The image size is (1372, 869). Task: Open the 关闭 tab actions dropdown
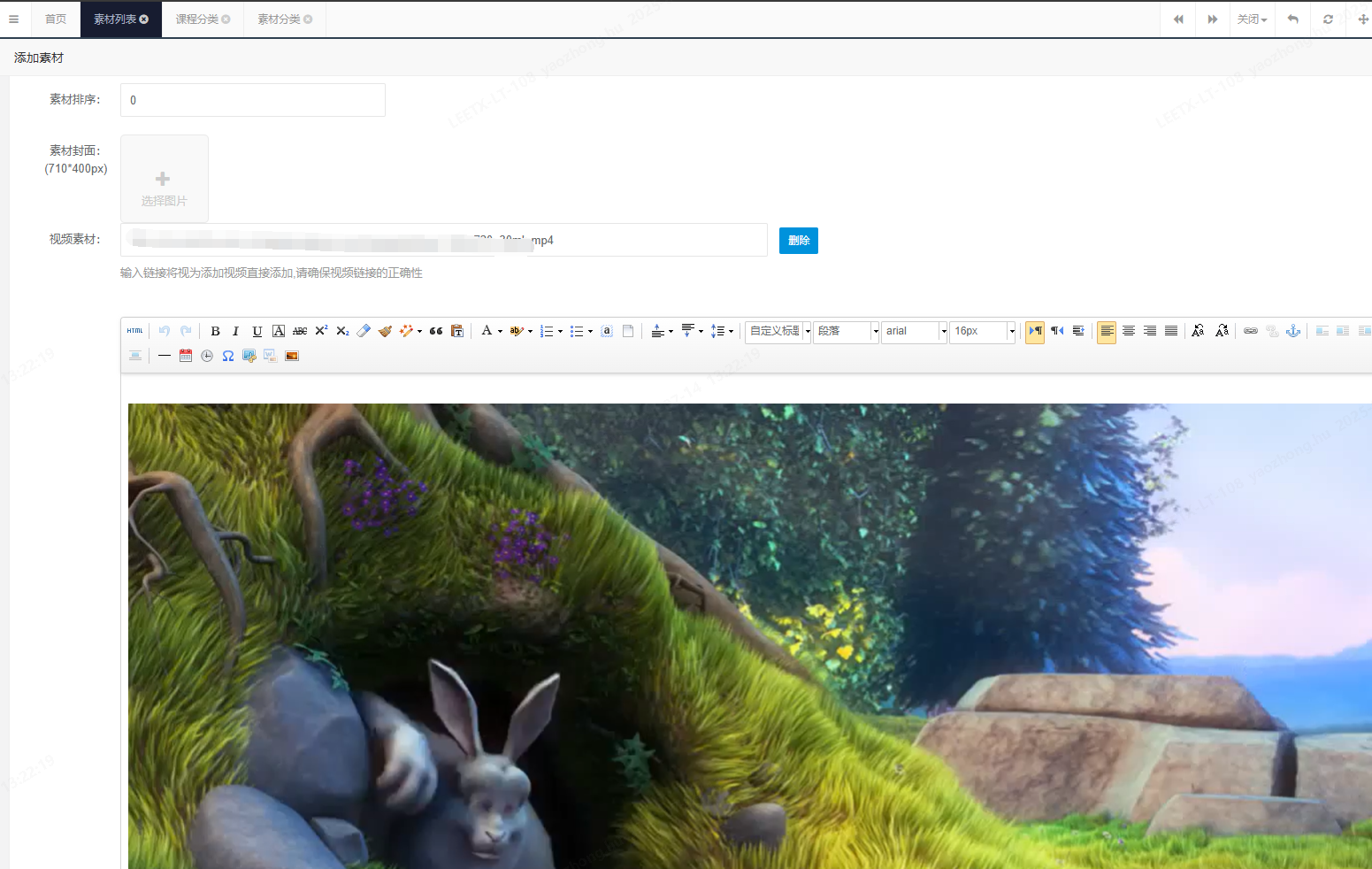1253,19
